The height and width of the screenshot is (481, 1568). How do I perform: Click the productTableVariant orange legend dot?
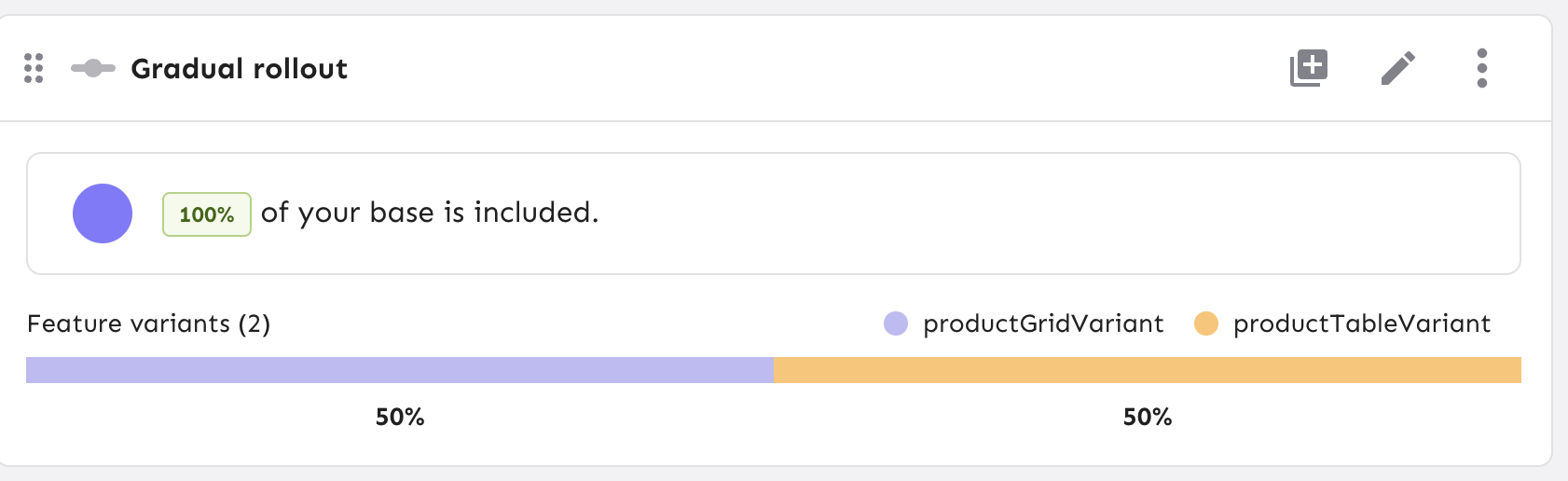[x=1206, y=323]
